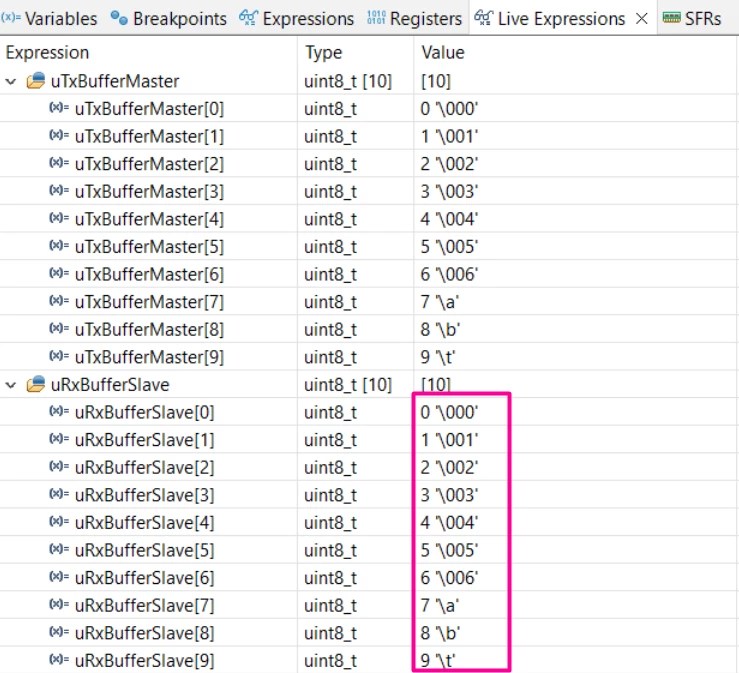The height and width of the screenshot is (673, 739).
Task: Switch to the Variables tab
Action: coord(49,19)
